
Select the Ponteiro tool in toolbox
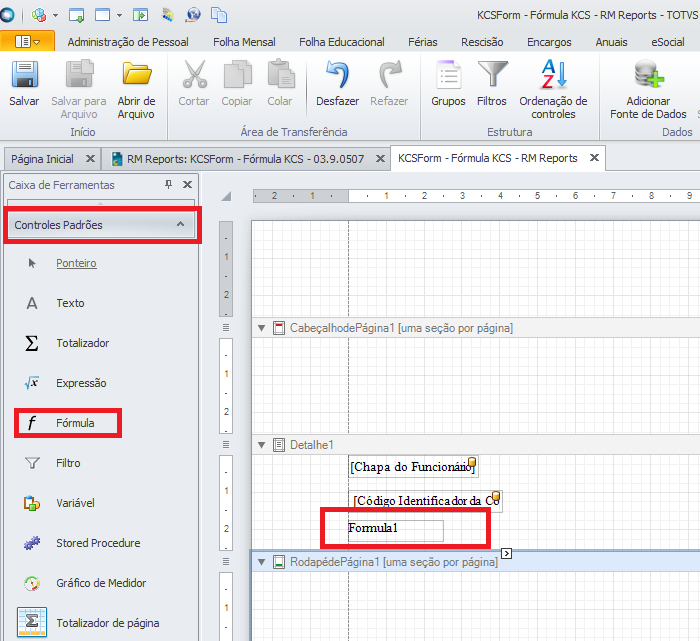click(76, 263)
